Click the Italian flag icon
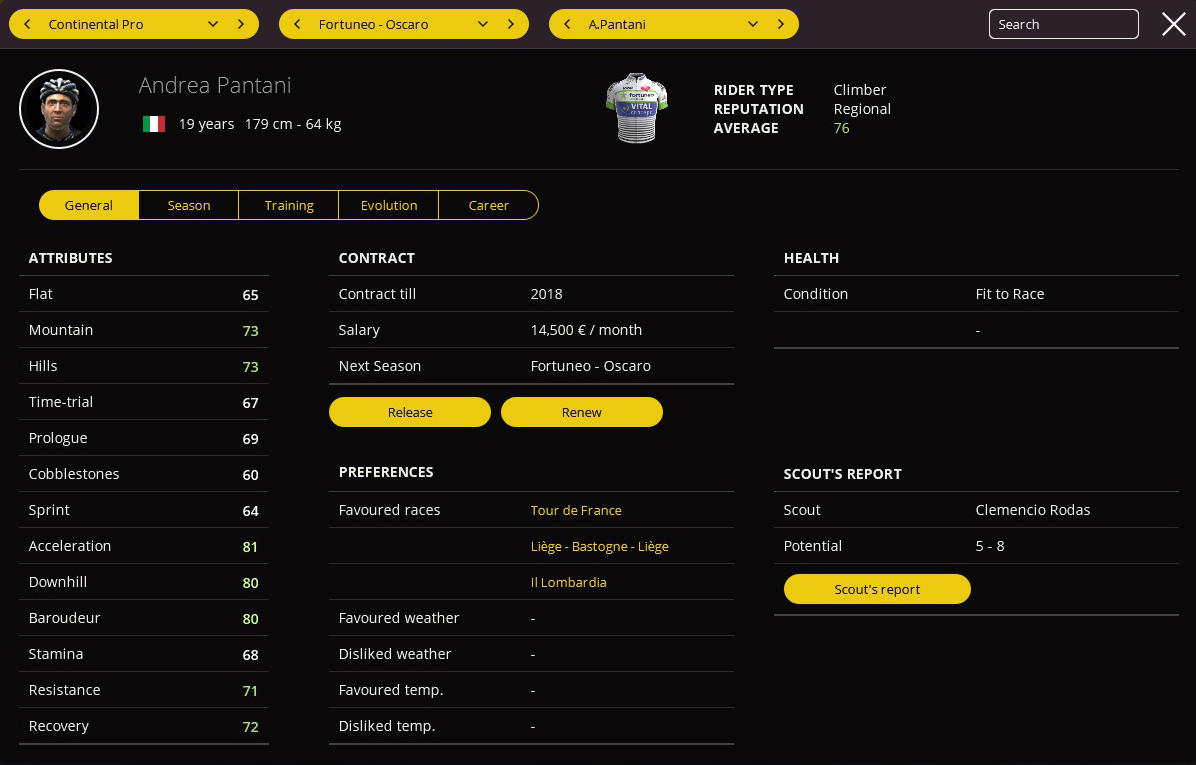The height and width of the screenshot is (765, 1196). pos(153,124)
